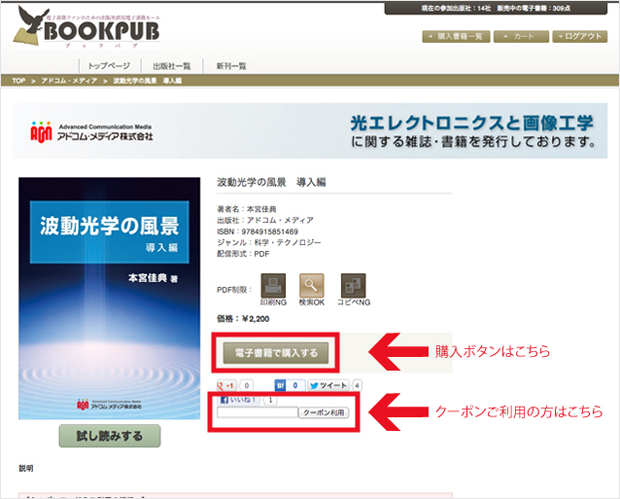Image resolution: width=620 pixels, height=499 pixels.
Task: Click the 検索OK magnifier icon
Action: point(312,285)
